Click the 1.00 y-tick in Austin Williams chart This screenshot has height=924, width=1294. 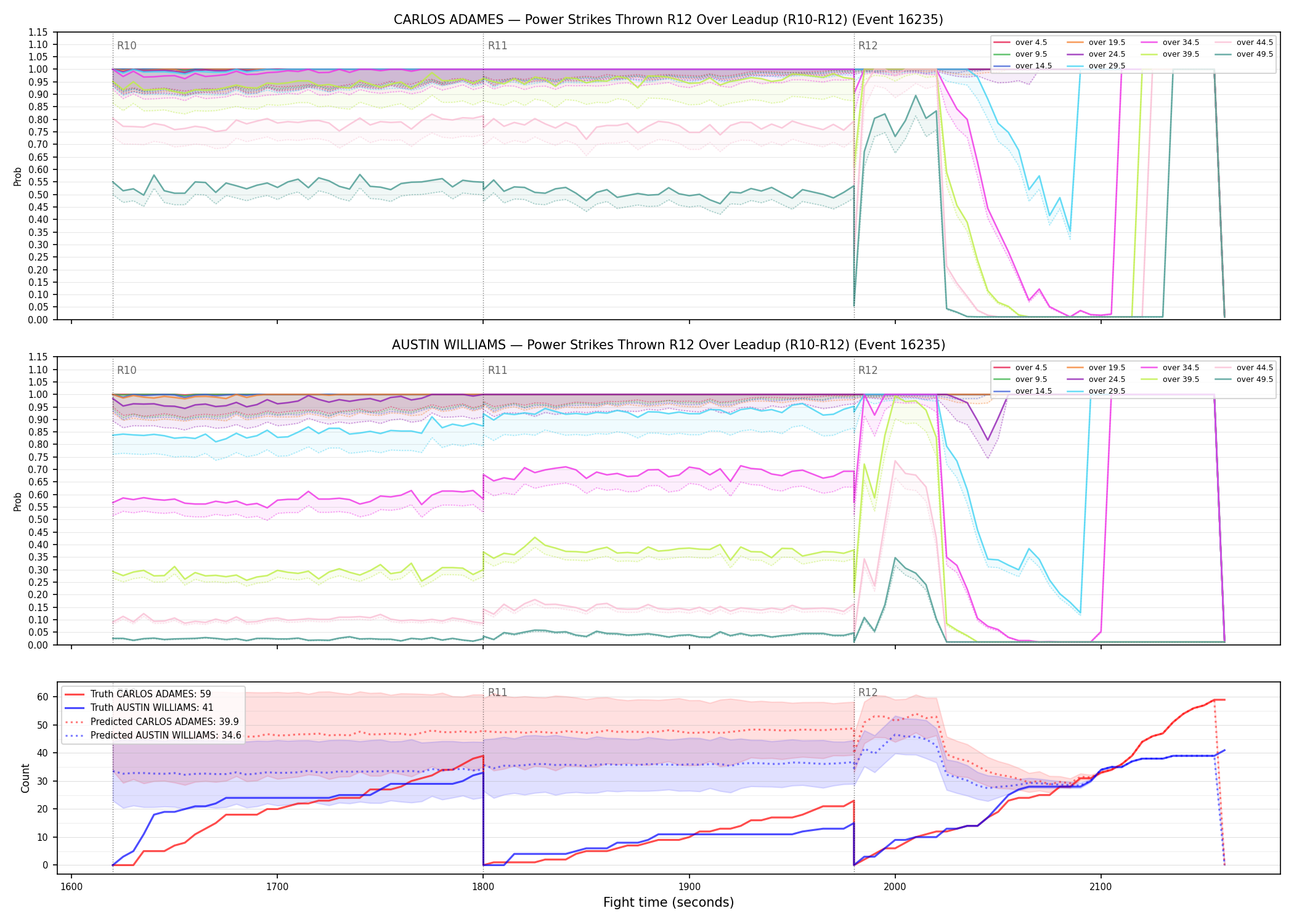(38, 394)
